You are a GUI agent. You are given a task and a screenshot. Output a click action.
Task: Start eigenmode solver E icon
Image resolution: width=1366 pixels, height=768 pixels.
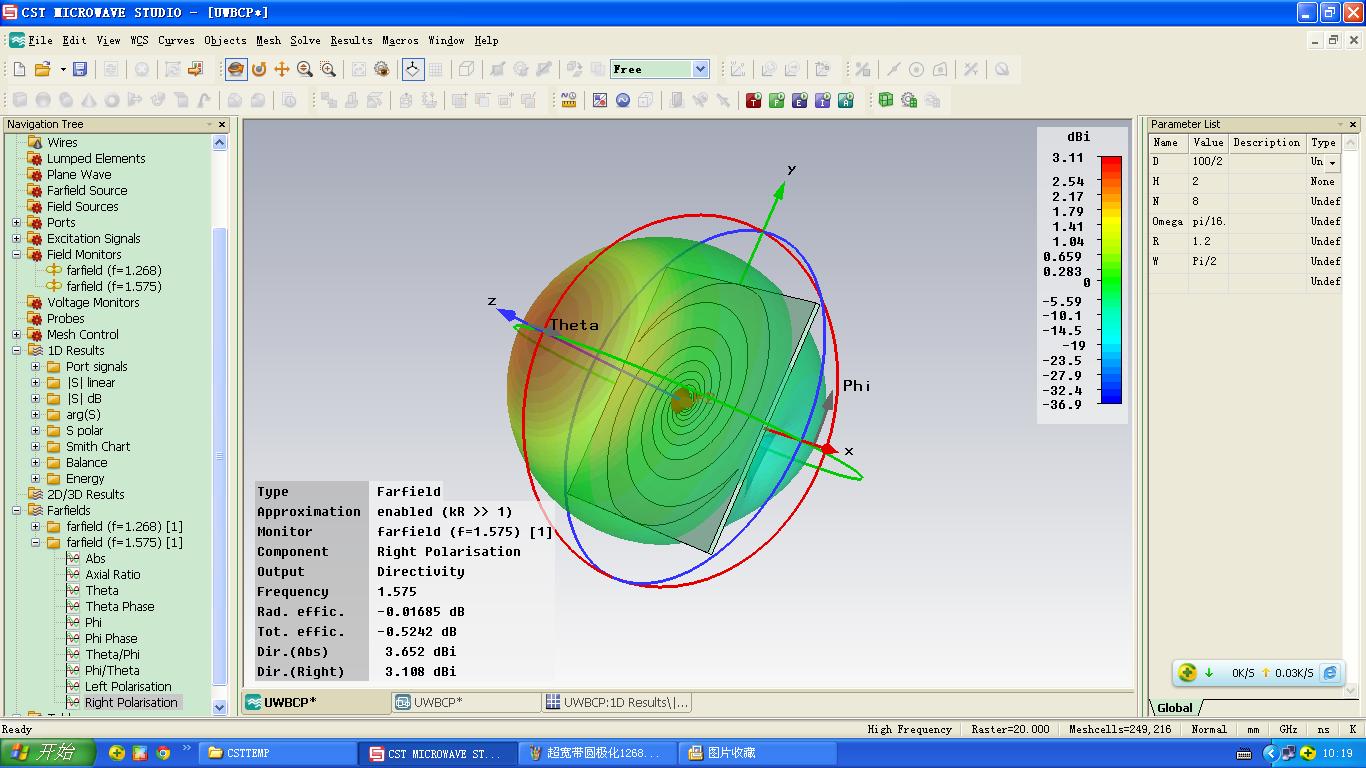[x=799, y=100]
